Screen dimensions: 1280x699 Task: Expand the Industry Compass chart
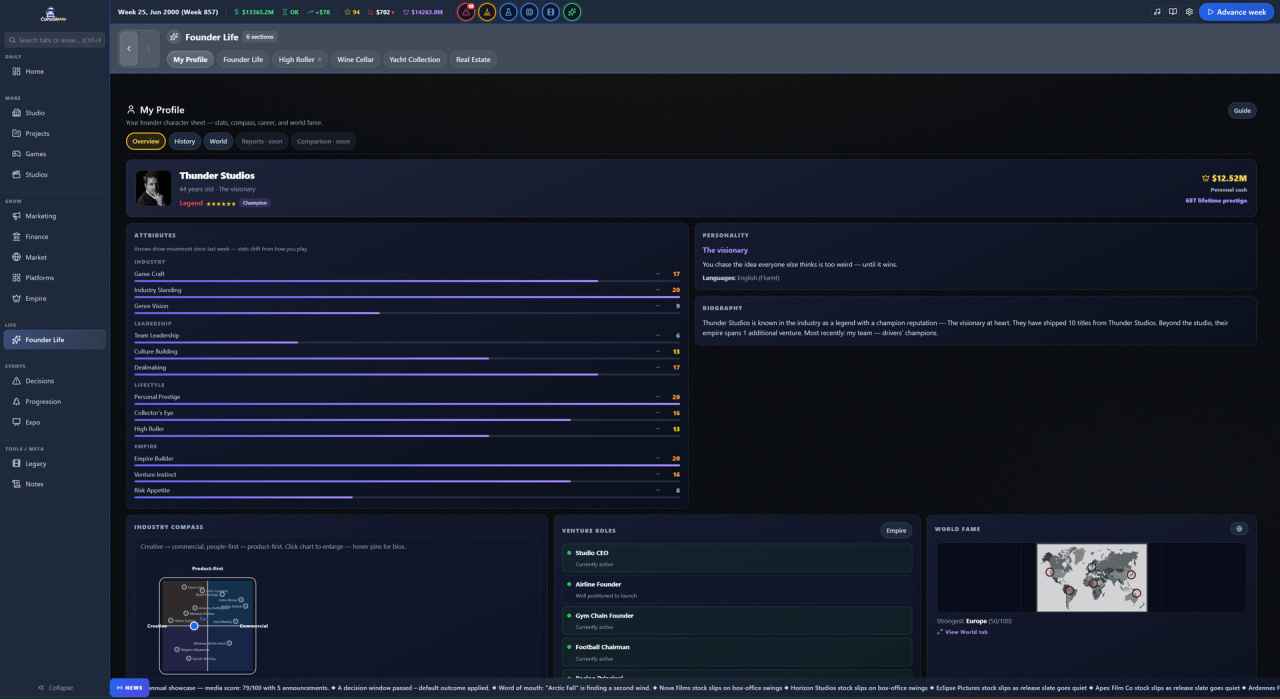(208, 625)
